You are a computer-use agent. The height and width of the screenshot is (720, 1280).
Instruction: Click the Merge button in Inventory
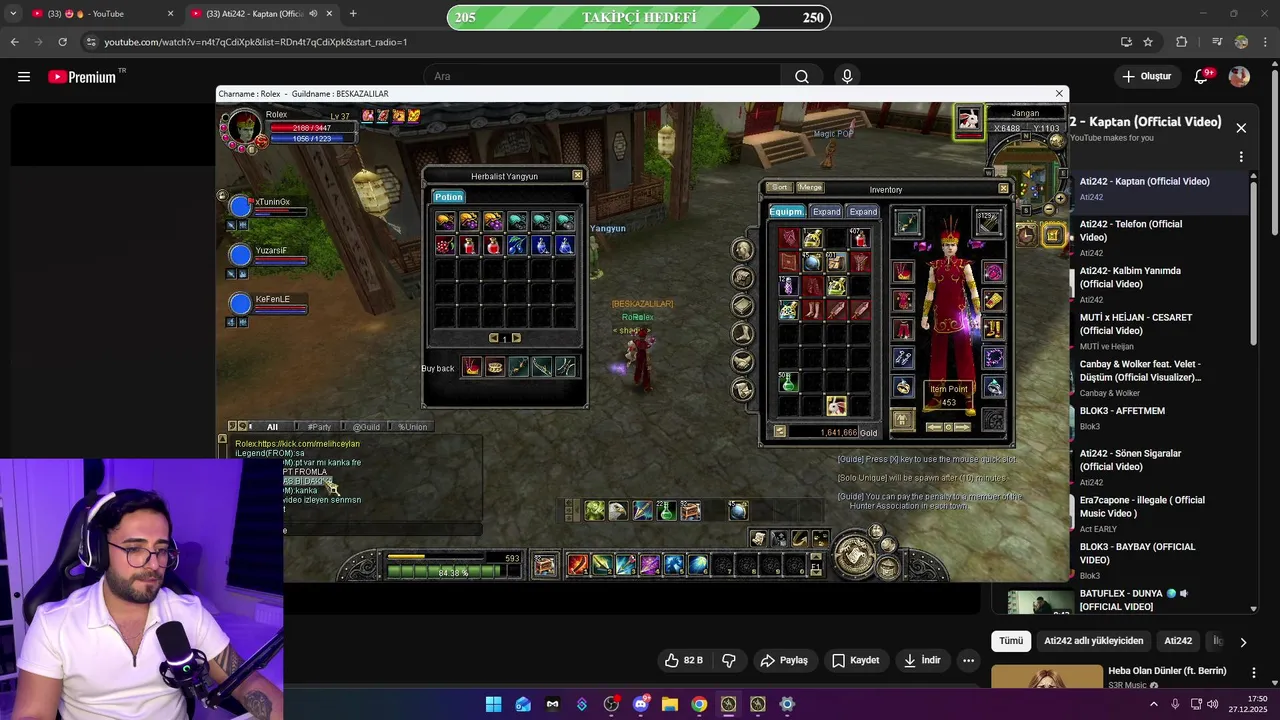(810, 187)
